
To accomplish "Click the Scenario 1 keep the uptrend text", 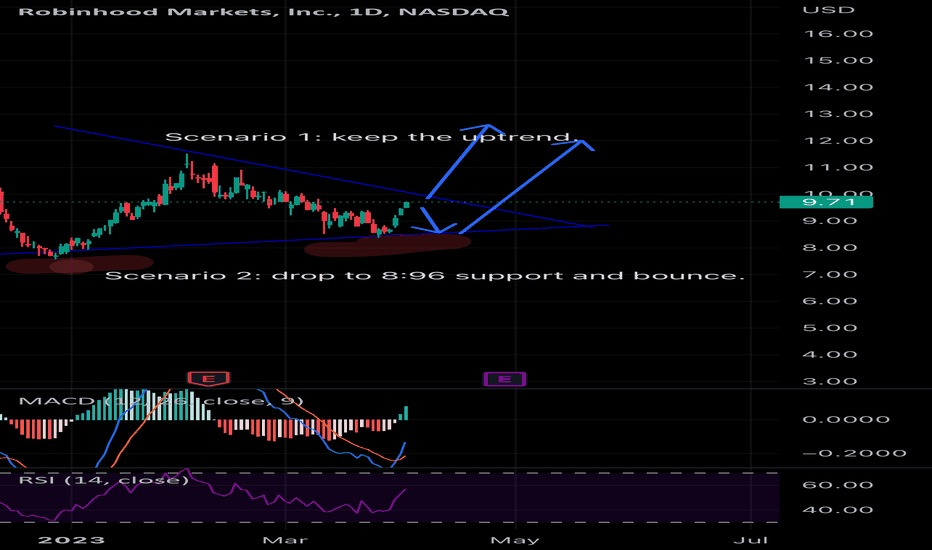I will [x=371, y=137].
